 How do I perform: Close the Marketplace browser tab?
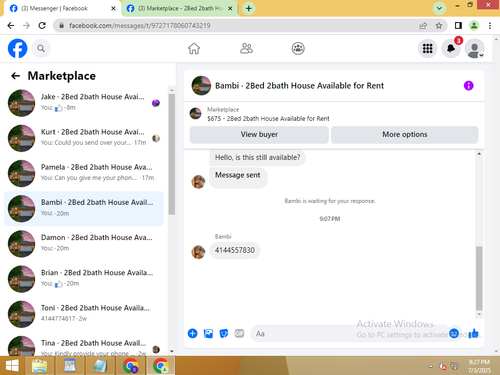tap(230, 8)
